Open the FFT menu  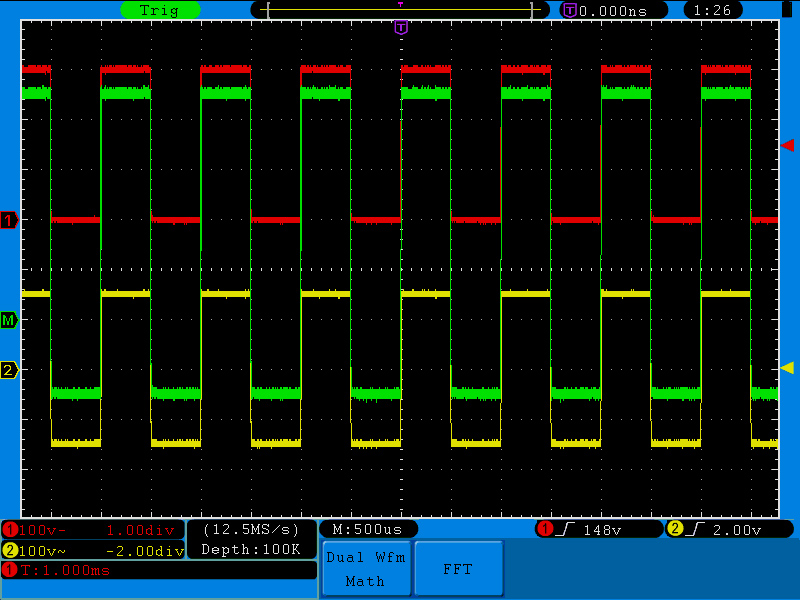[458, 569]
